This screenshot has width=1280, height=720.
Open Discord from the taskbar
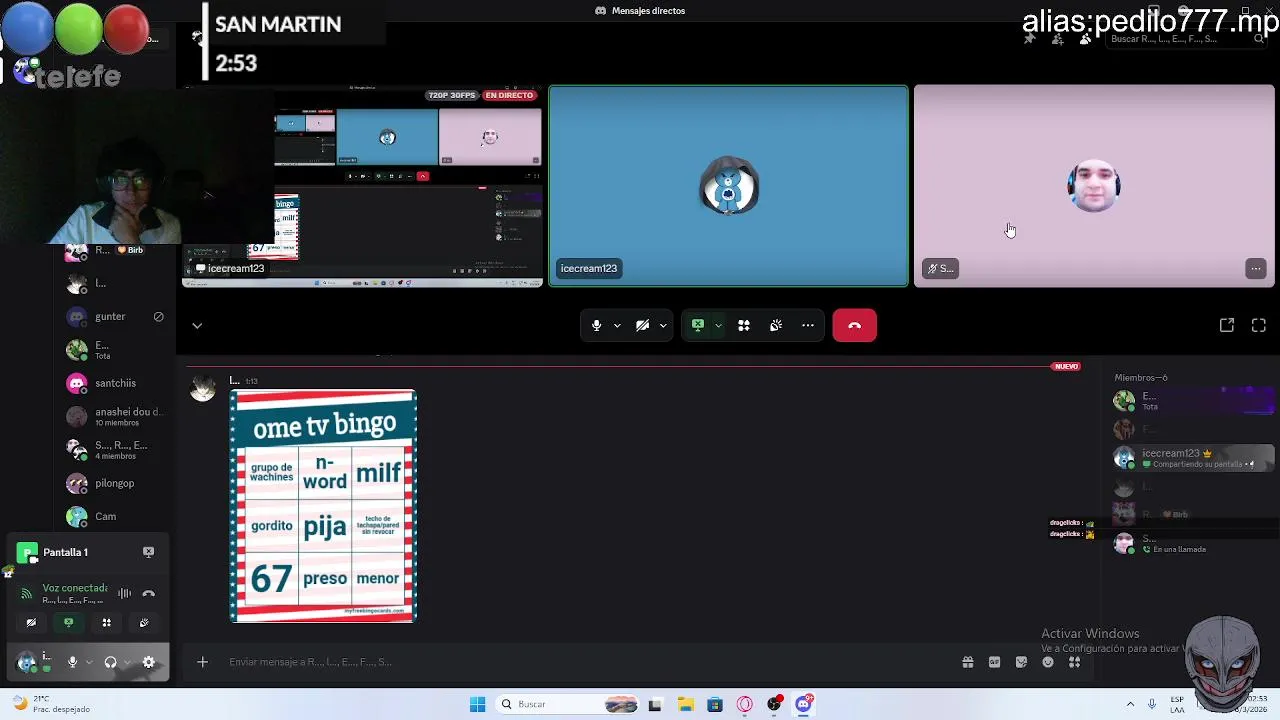point(804,704)
